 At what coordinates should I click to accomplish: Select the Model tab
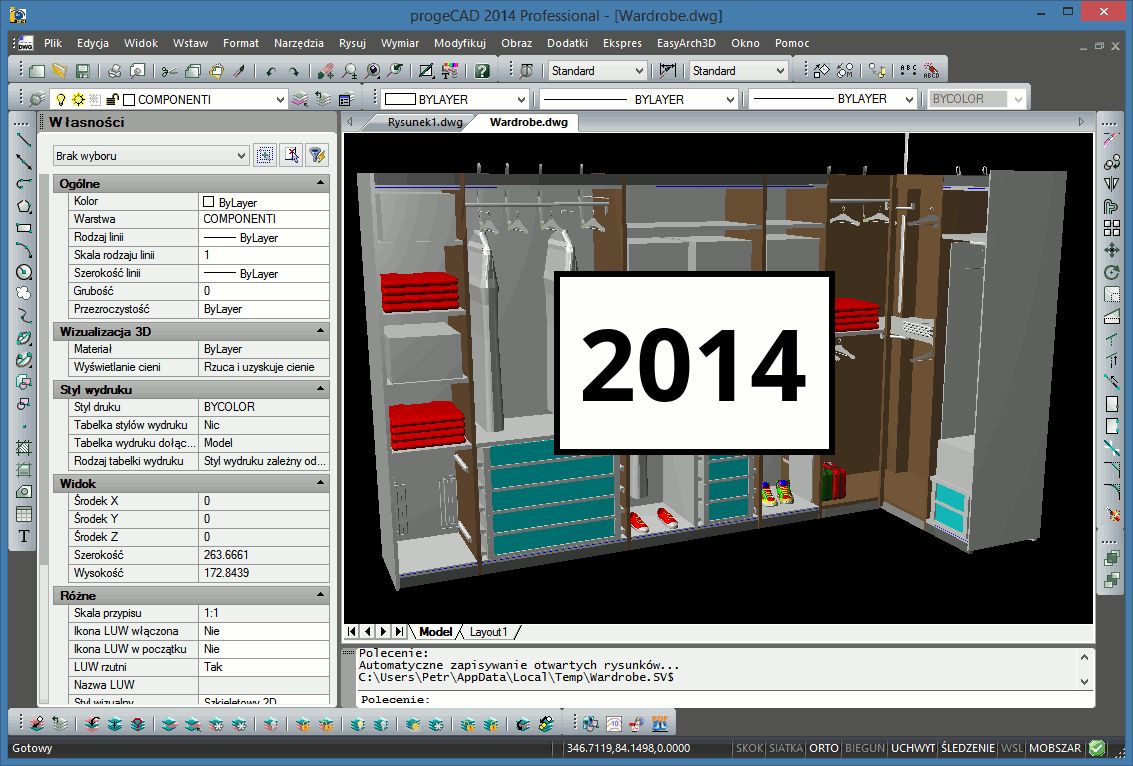(x=435, y=632)
